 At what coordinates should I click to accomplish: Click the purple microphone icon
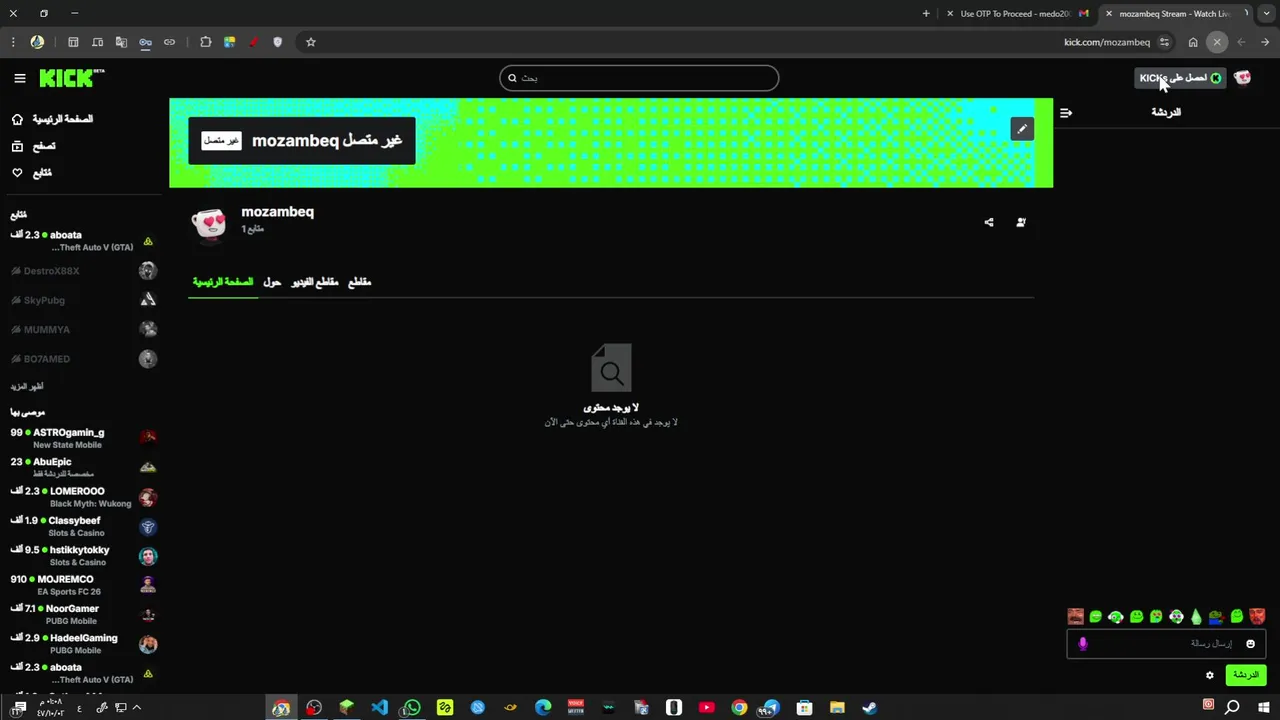(x=1083, y=644)
